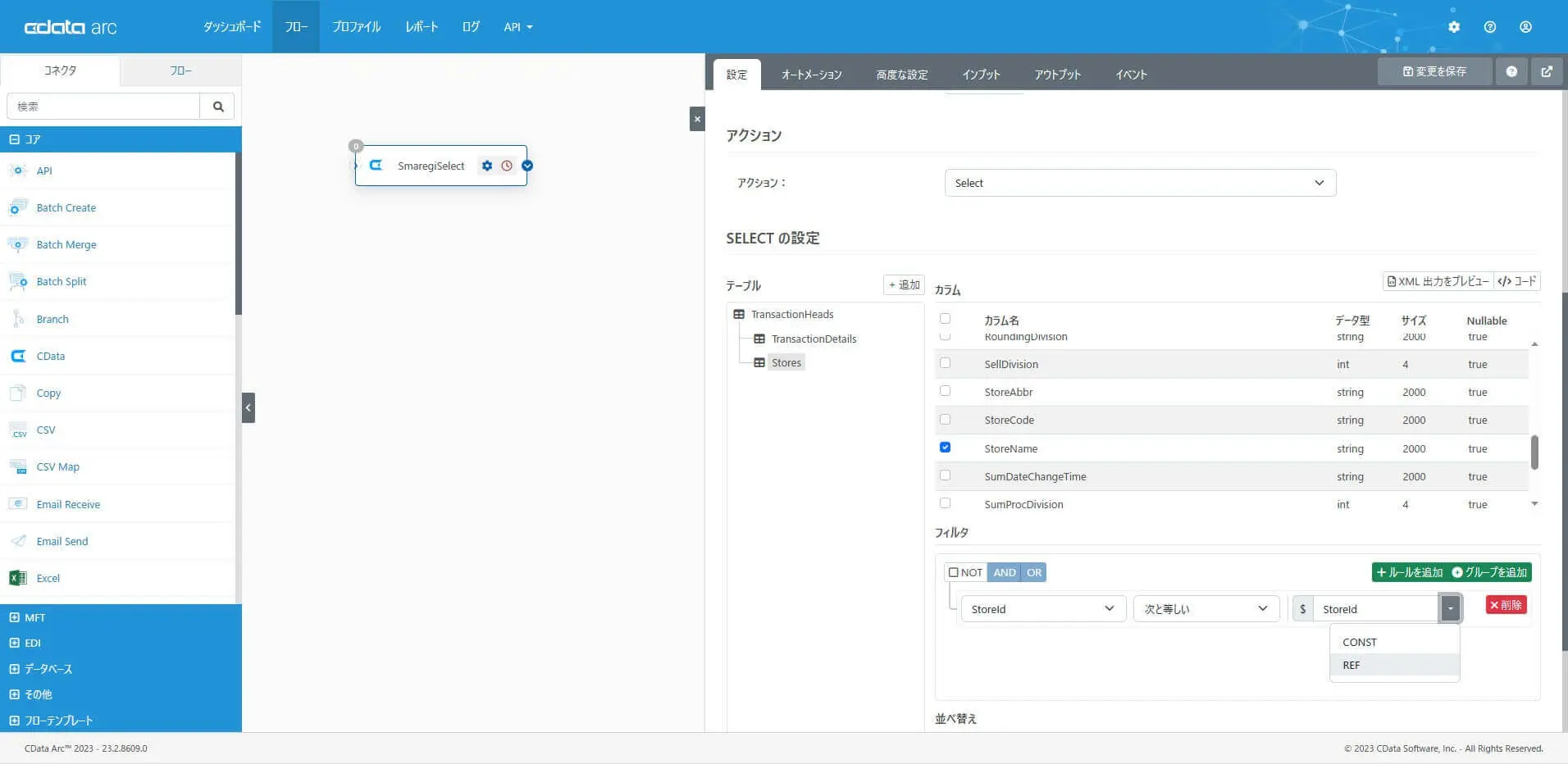The height and width of the screenshot is (764, 1568).
Task: Select the API connector icon in sidebar
Action: 18,171
